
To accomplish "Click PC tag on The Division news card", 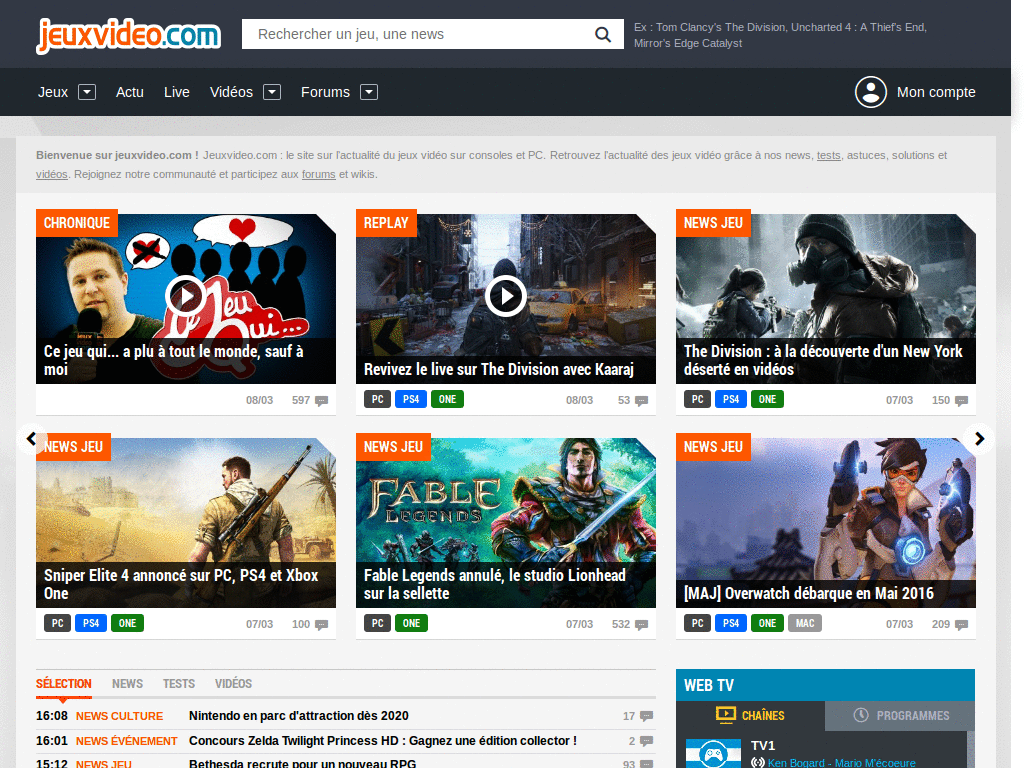I will 697,399.
